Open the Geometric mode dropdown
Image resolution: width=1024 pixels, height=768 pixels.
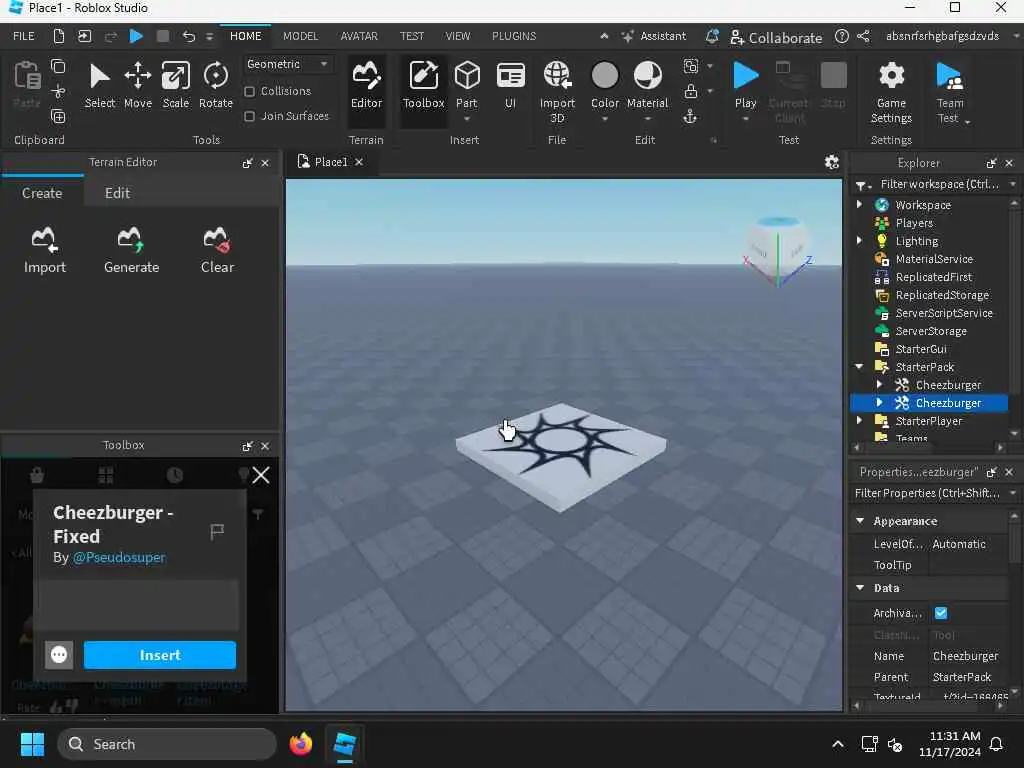(287, 64)
